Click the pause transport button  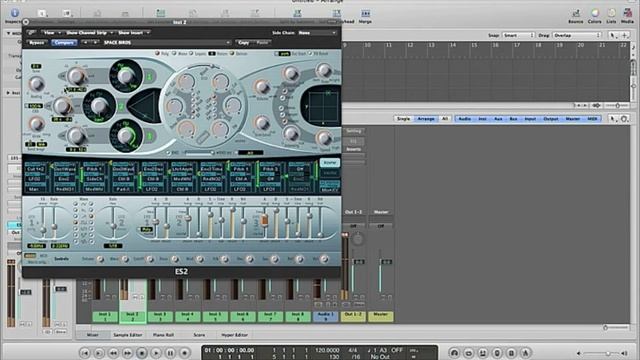tap(170, 353)
